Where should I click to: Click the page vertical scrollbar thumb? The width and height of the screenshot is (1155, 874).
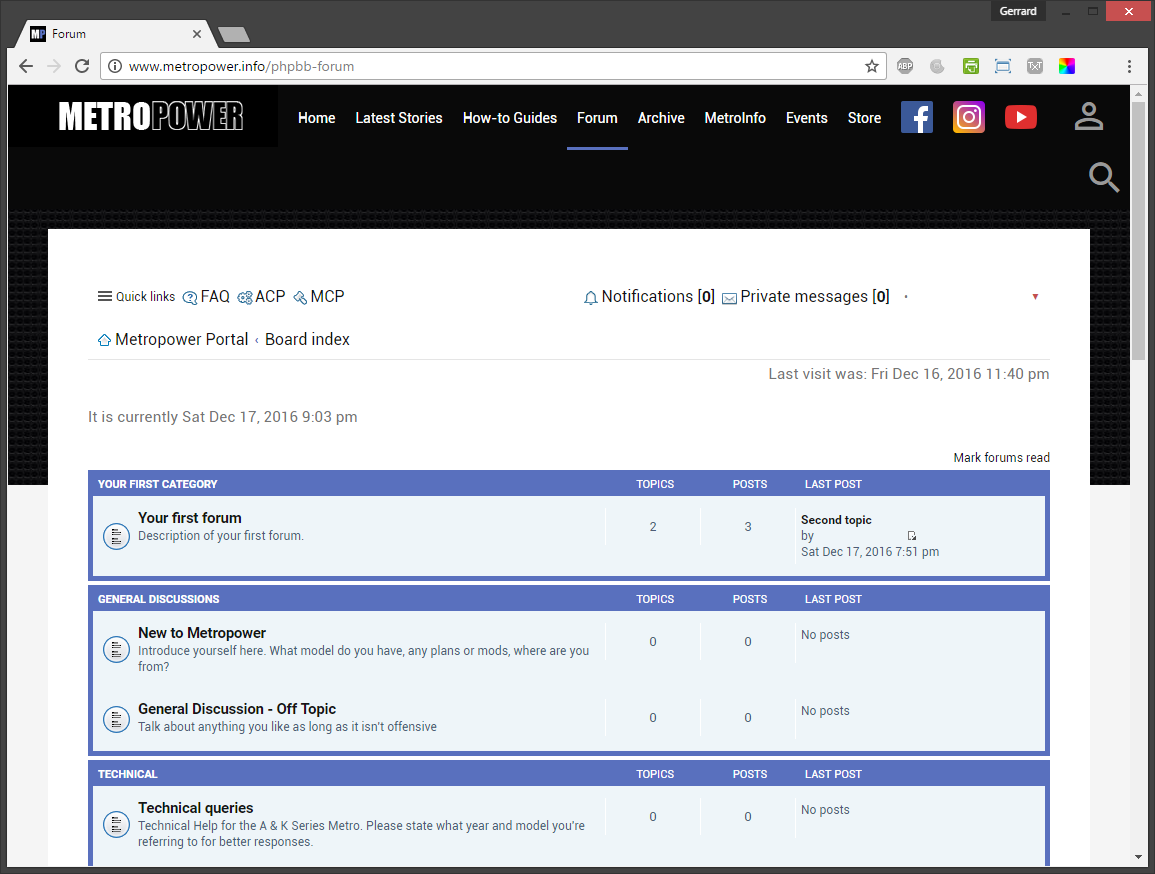[x=1139, y=232]
